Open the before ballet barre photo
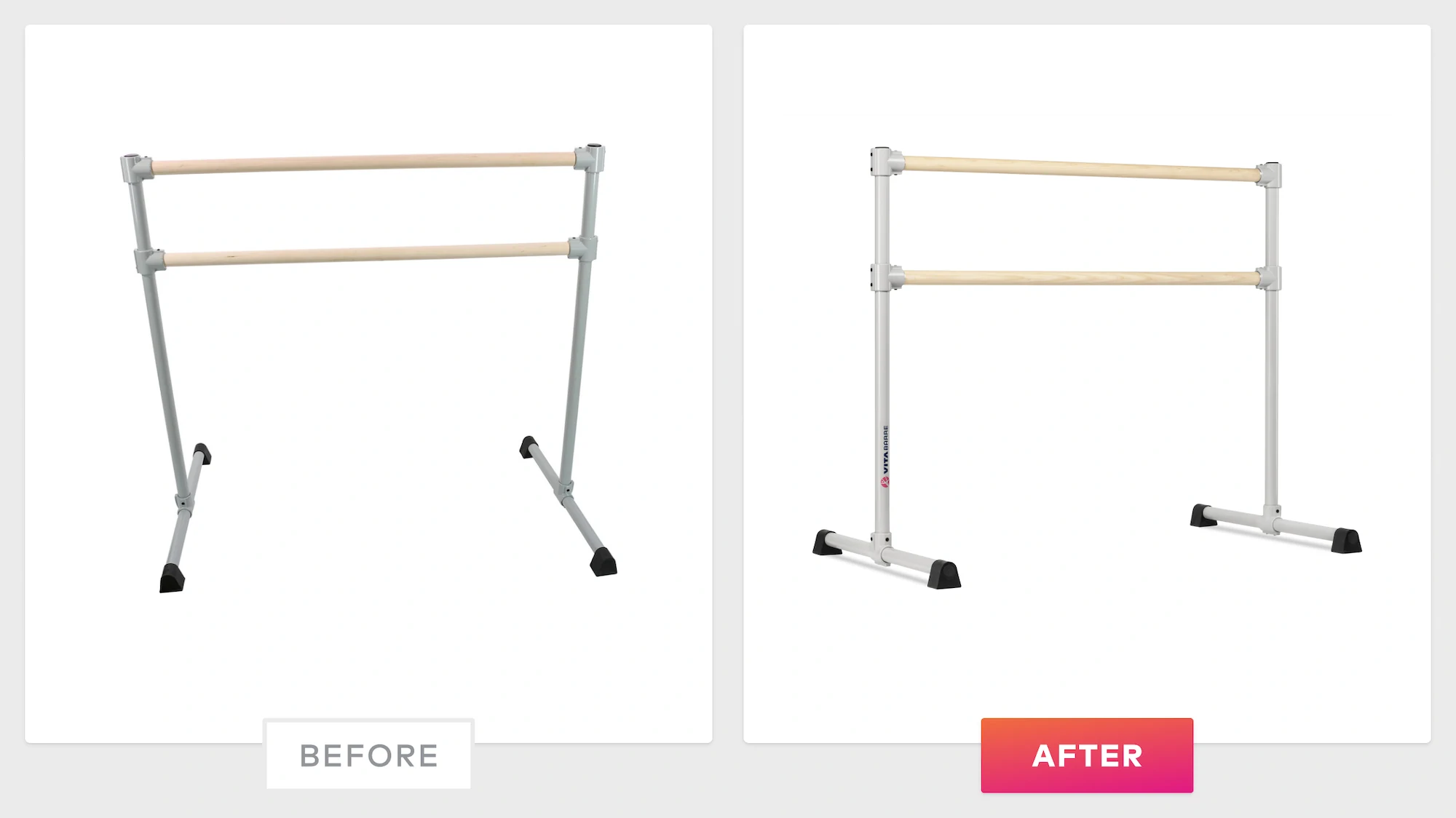1456x818 pixels. (x=368, y=384)
